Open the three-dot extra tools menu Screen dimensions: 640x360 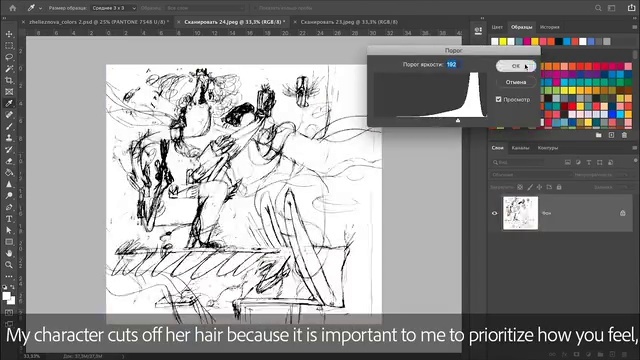[x=9, y=276]
